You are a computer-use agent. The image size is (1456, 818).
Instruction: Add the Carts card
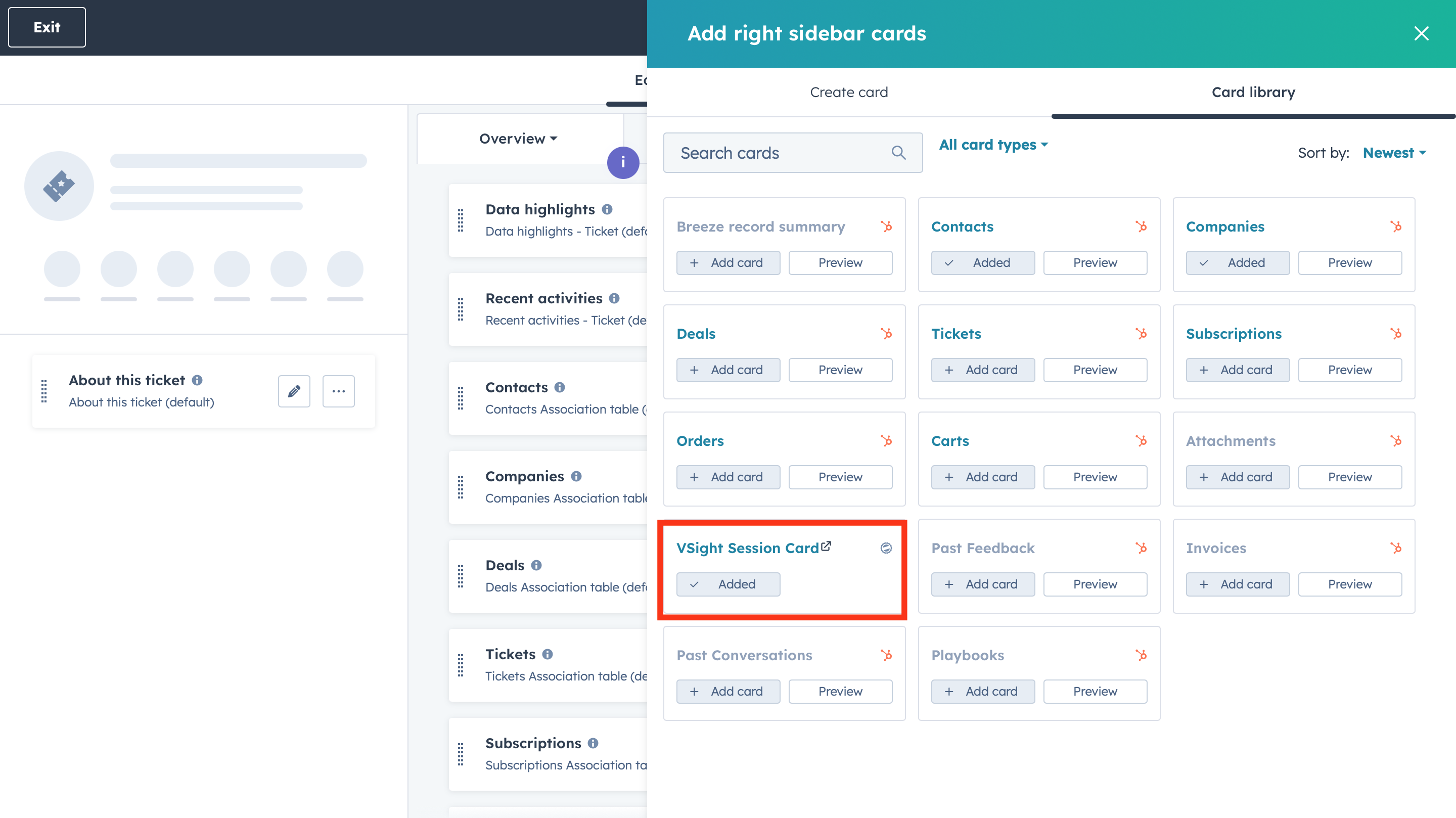pyautogui.click(x=983, y=477)
